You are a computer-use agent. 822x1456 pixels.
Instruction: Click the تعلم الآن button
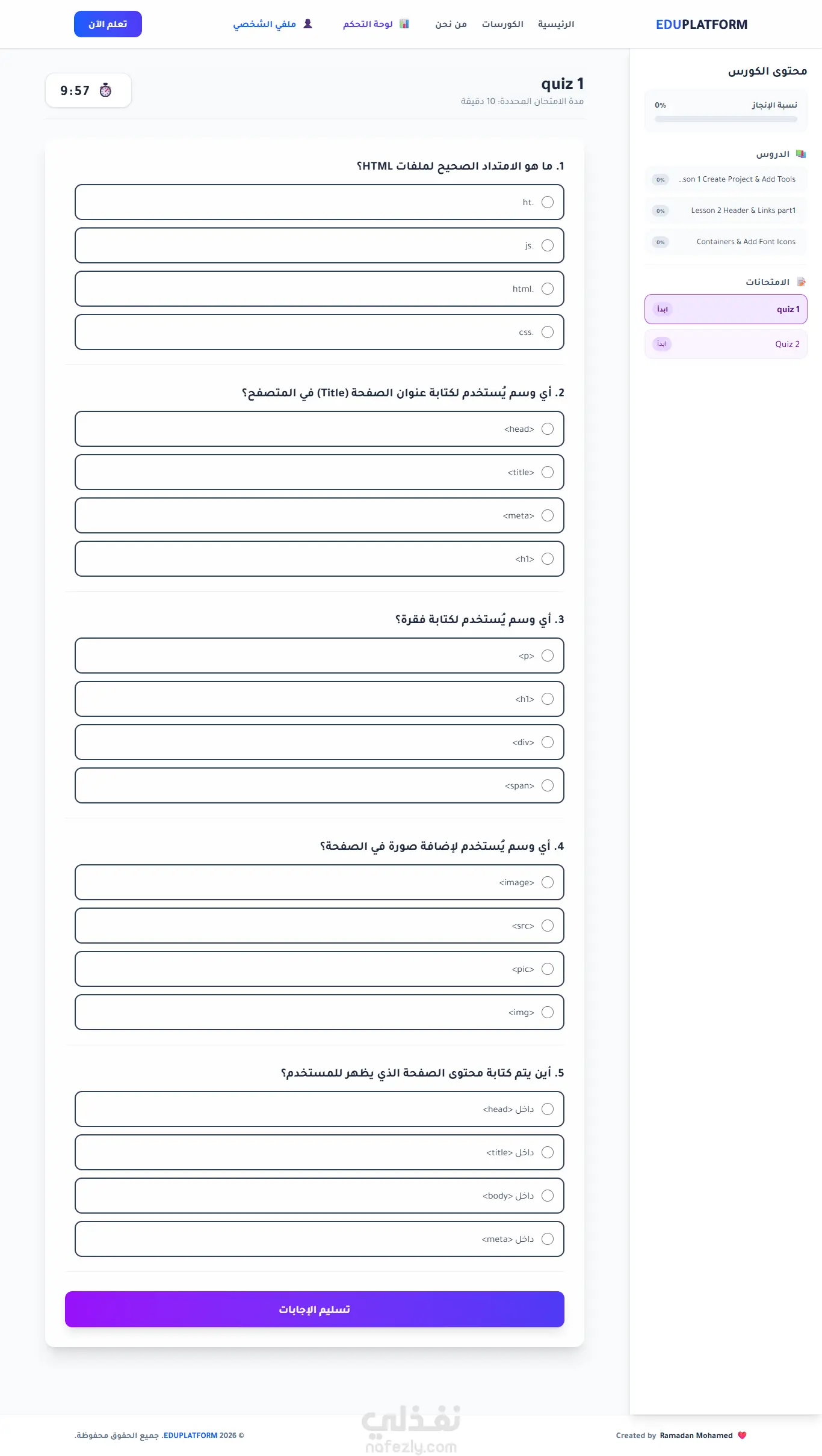pos(108,24)
